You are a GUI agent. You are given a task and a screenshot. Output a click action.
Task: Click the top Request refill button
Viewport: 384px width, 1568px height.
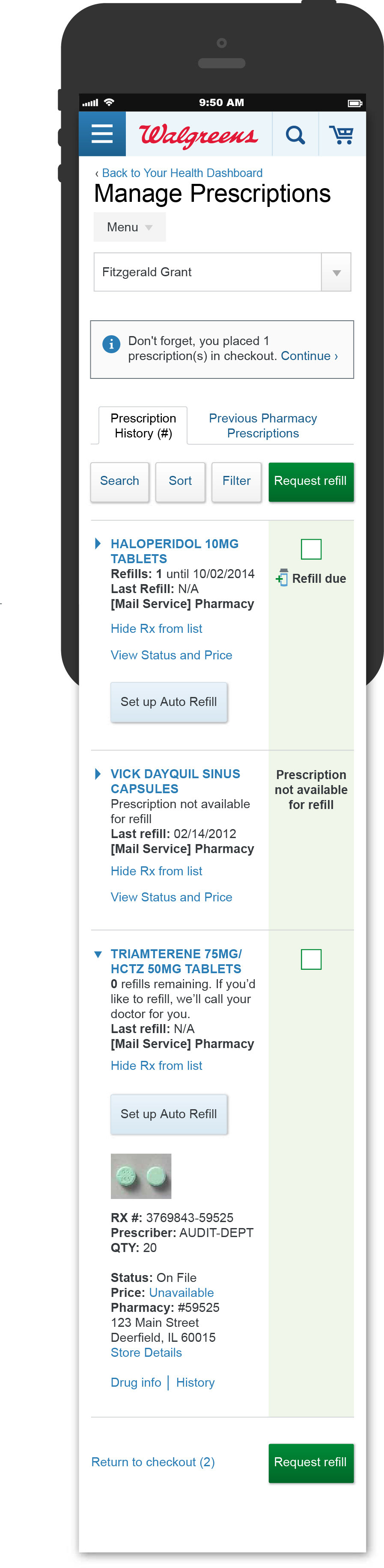311,481
